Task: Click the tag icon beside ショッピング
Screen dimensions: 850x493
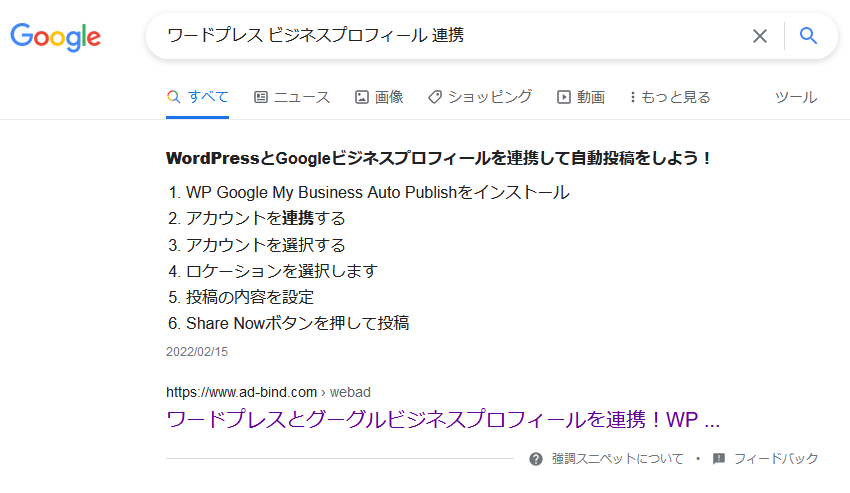Action: point(435,97)
